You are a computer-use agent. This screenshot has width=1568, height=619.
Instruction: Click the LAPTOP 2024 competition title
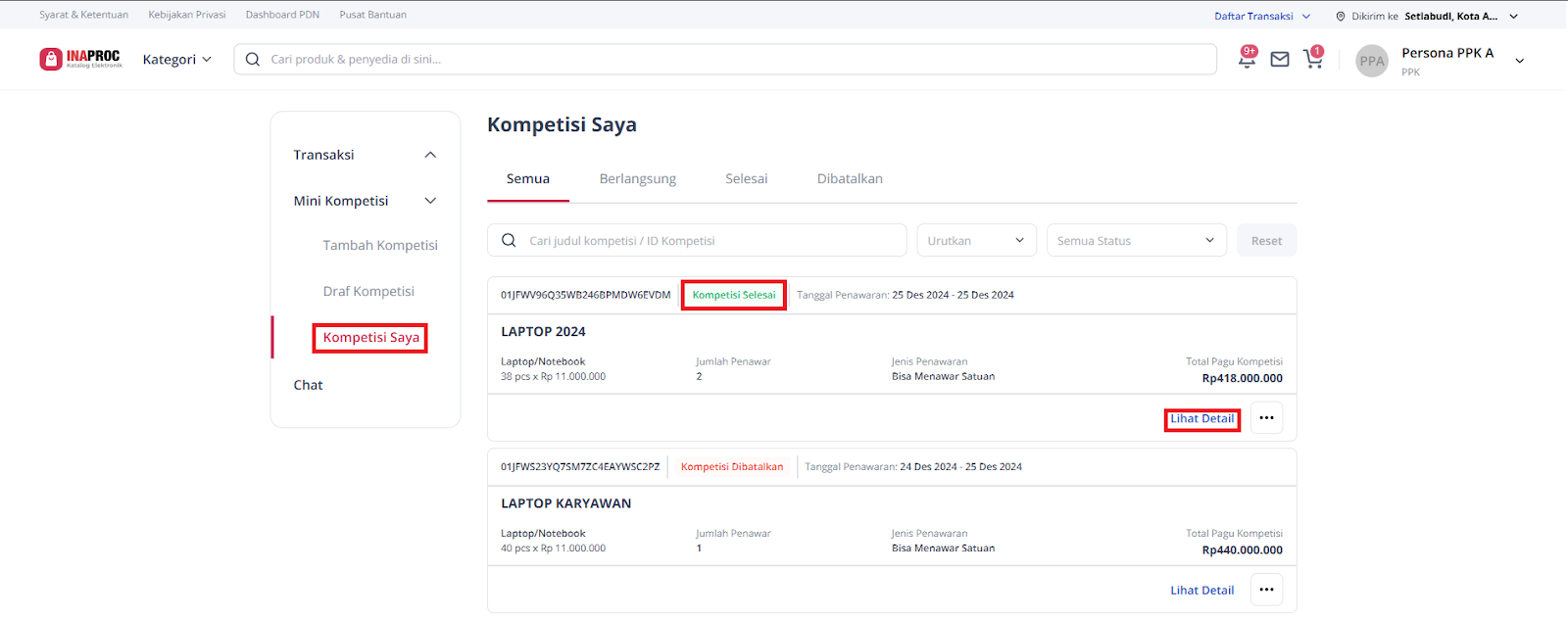(x=543, y=332)
